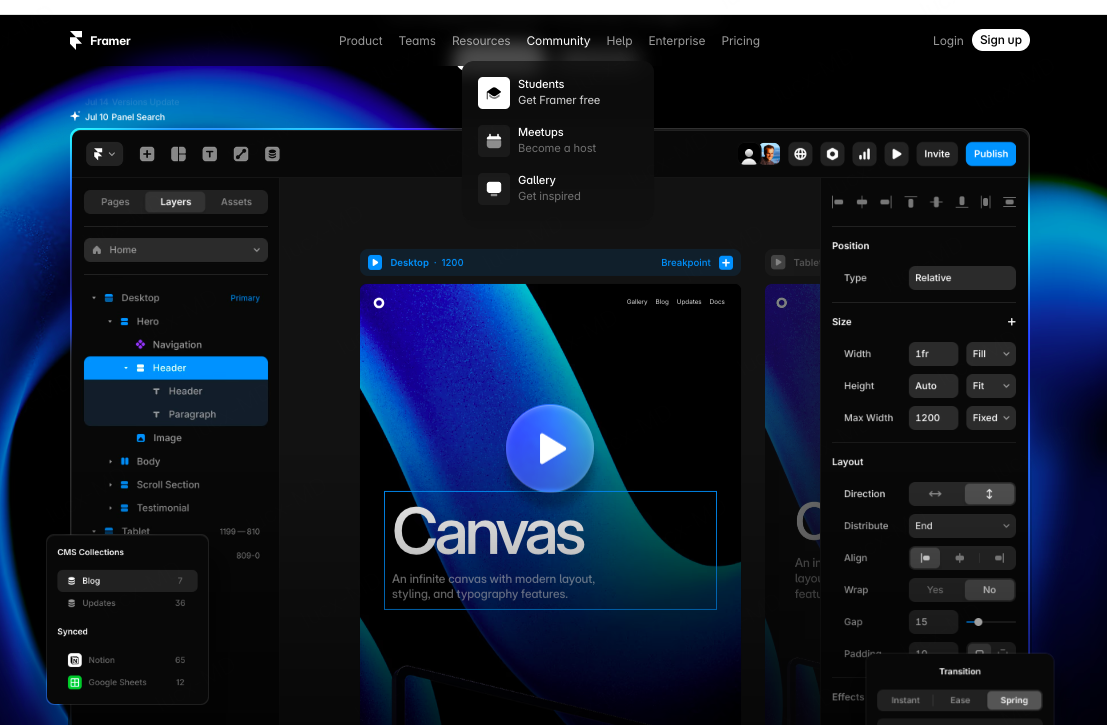
Task: Play the Desktop breakpoint preview icon
Action: [376, 263]
